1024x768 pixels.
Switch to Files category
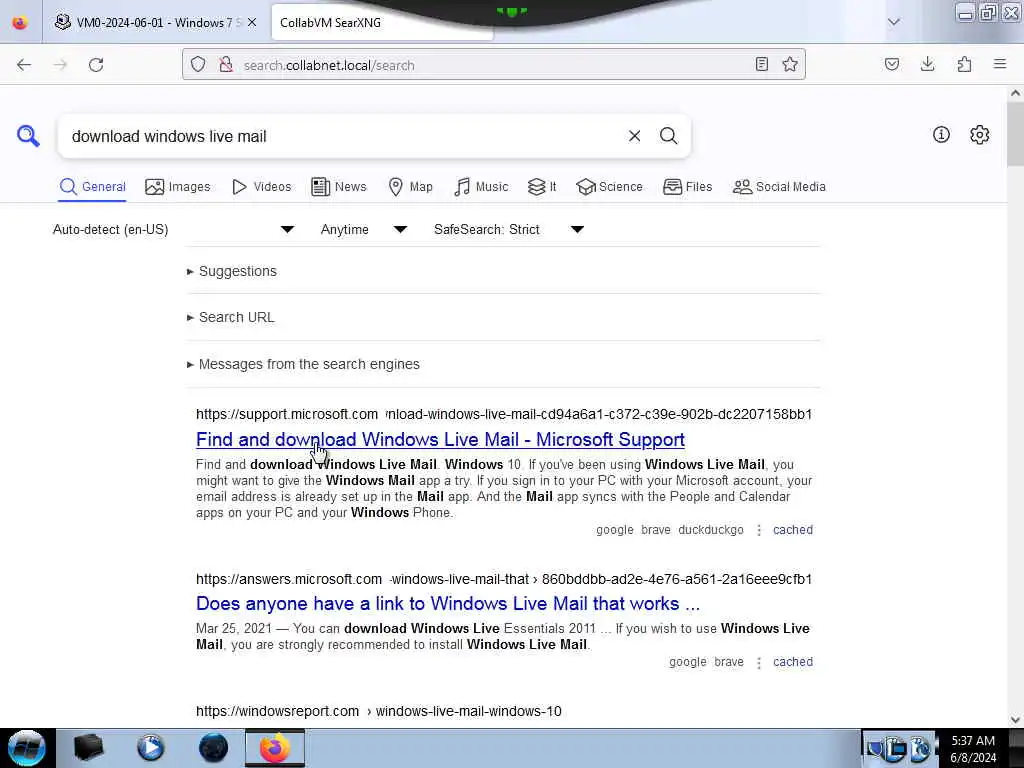[687, 187]
